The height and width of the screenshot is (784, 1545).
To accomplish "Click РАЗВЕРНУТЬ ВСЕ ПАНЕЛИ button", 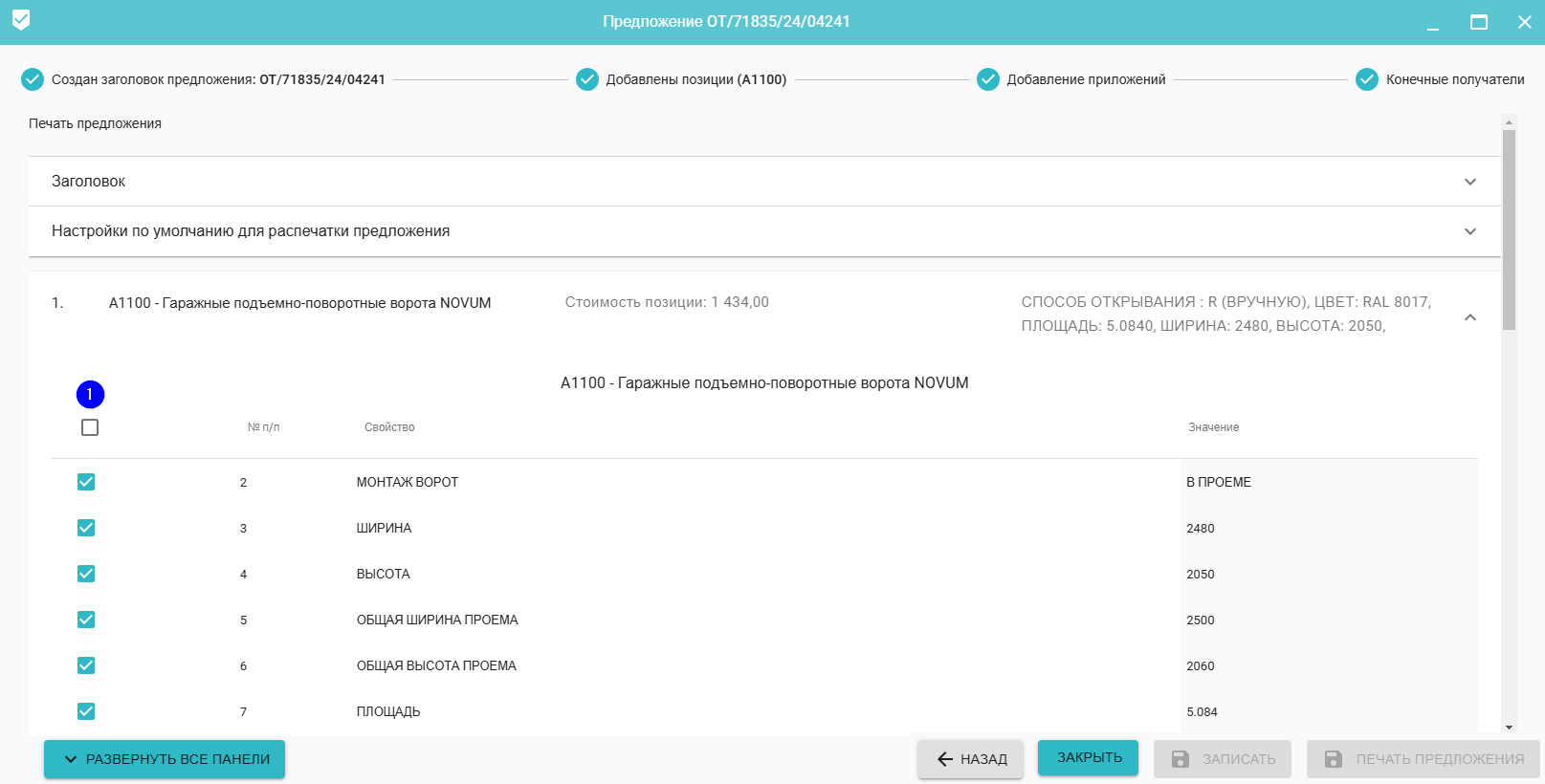I will click(165, 759).
